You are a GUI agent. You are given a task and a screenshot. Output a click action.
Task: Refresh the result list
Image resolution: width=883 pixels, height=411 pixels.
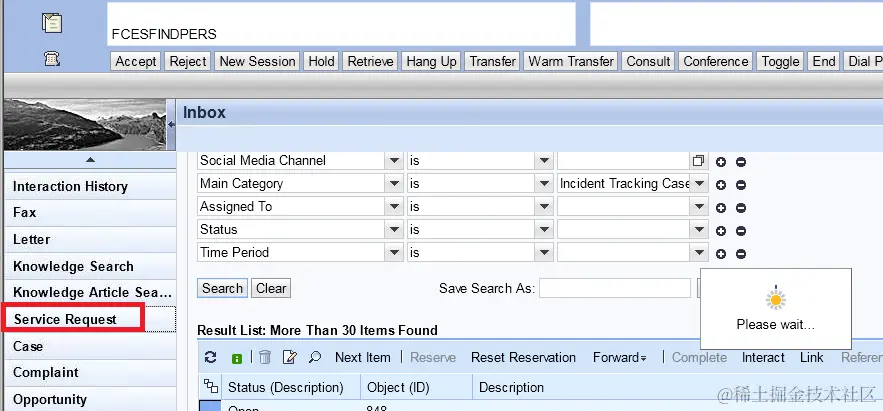211,358
